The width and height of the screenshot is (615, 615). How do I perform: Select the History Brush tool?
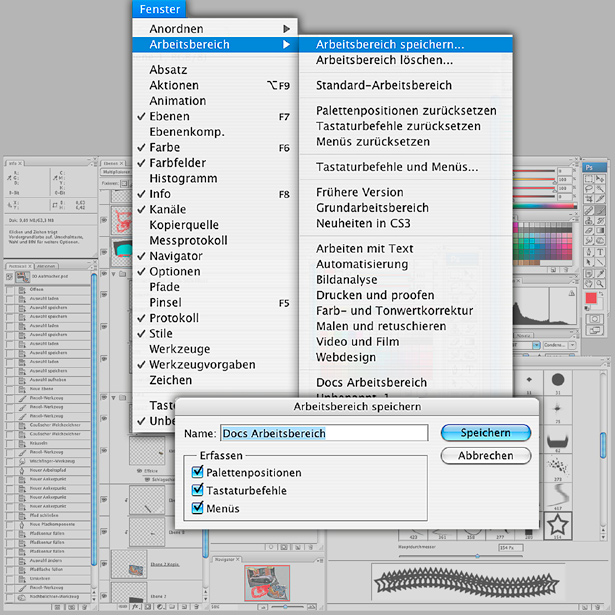(x=600, y=220)
